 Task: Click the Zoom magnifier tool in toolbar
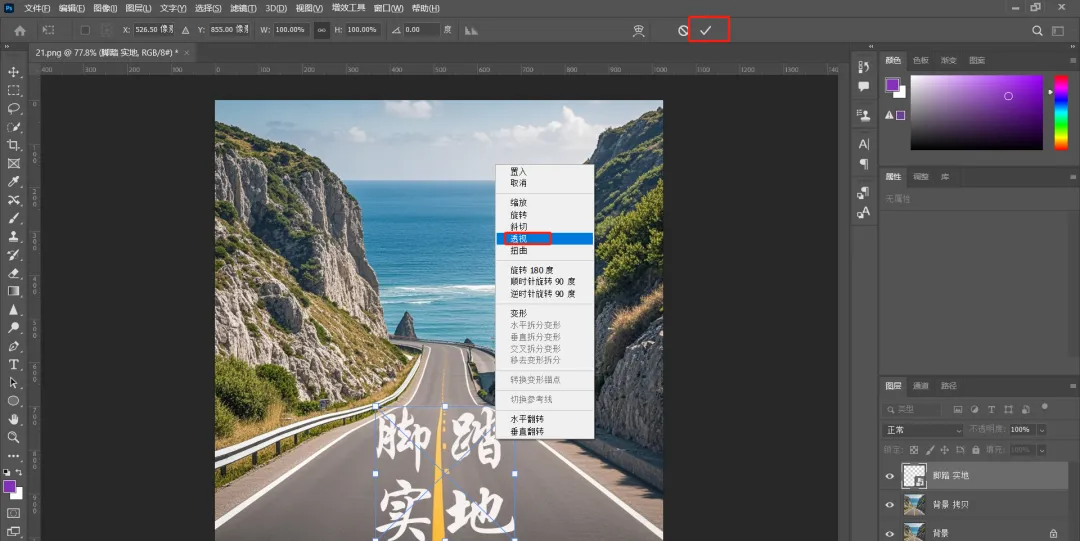[x=14, y=437]
